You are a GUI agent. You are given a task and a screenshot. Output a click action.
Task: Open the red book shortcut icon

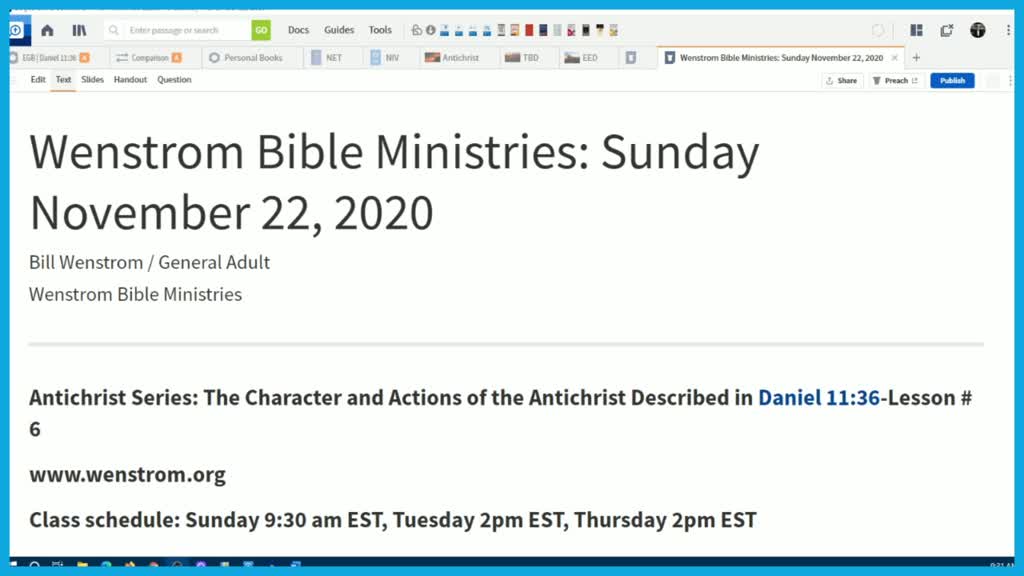click(x=529, y=30)
